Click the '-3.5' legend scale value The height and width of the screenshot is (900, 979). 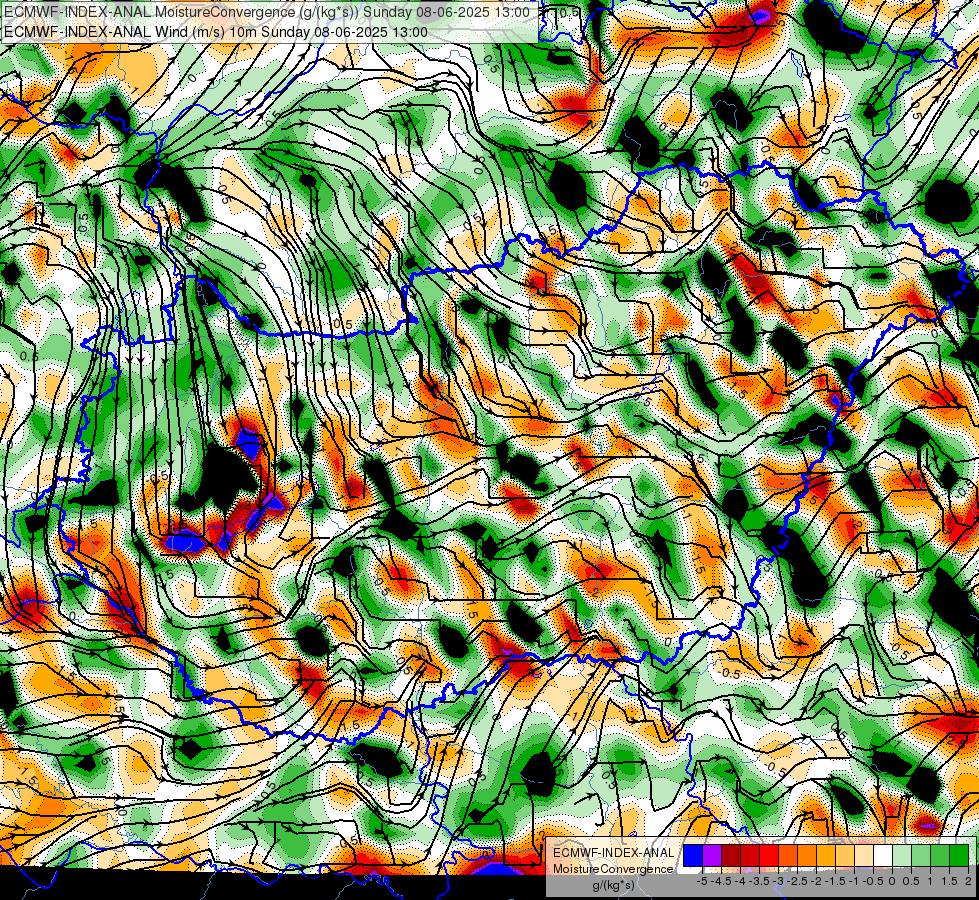[x=760, y=881]
